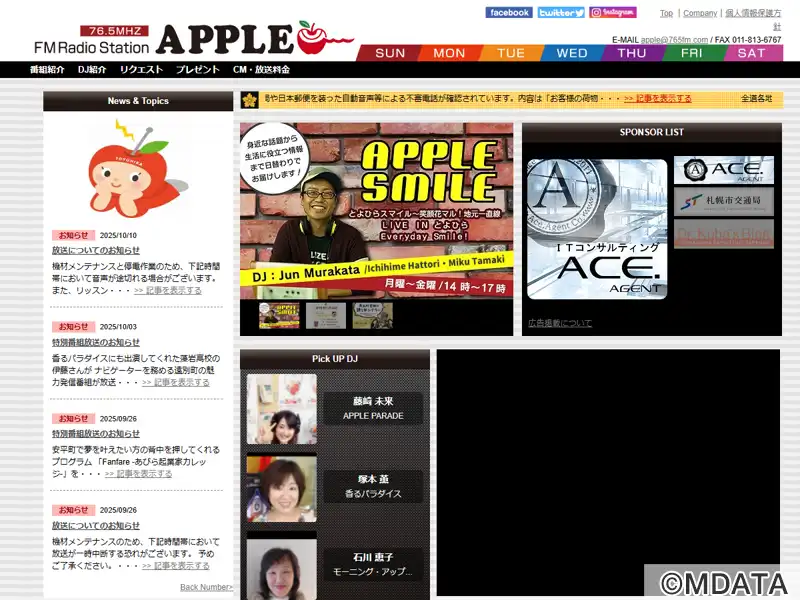Viewport: 800px width, 600px height.
Task: Click the SPONSOR LIST header
Action: [652, 132]
